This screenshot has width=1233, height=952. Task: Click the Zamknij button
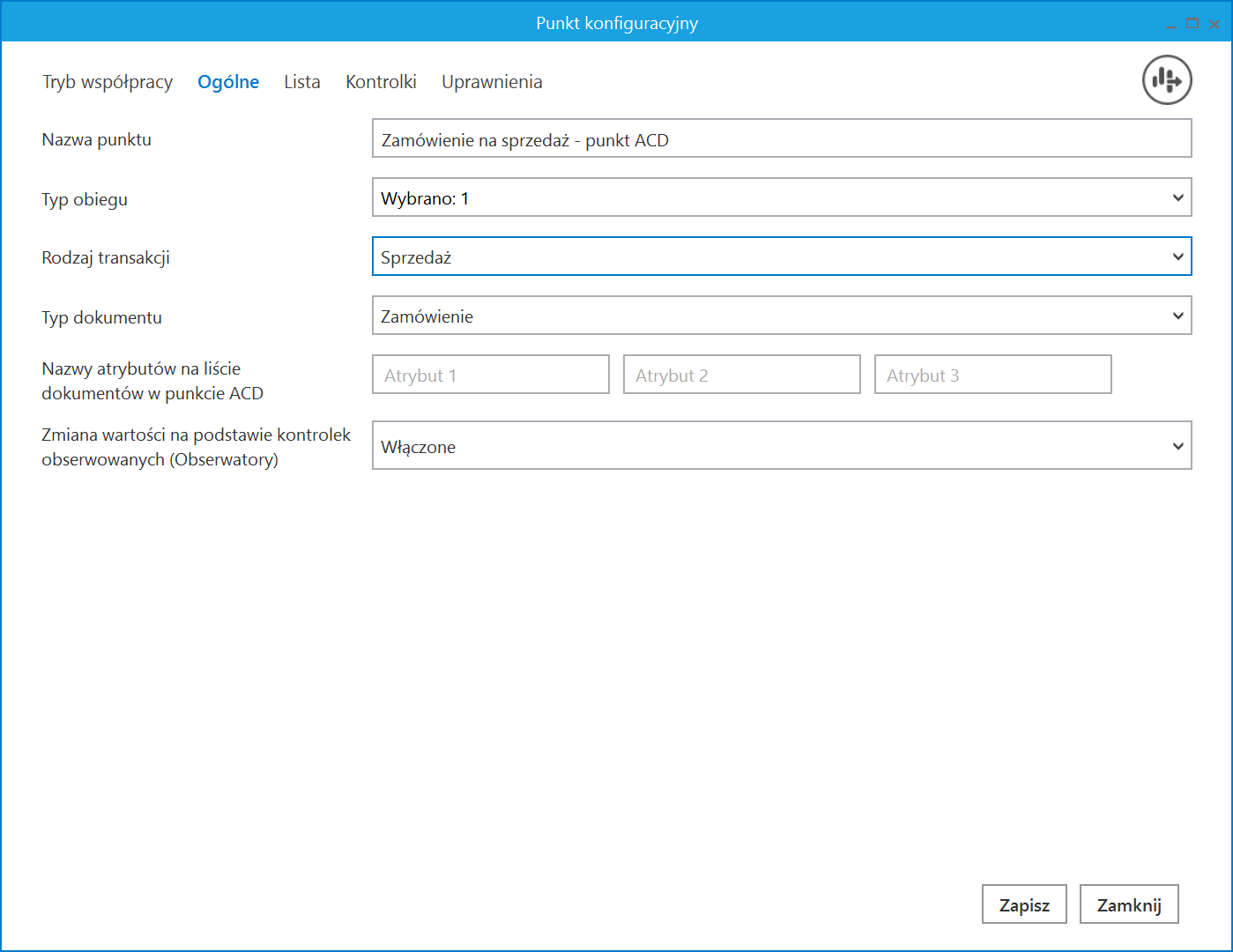point(1128,904)
